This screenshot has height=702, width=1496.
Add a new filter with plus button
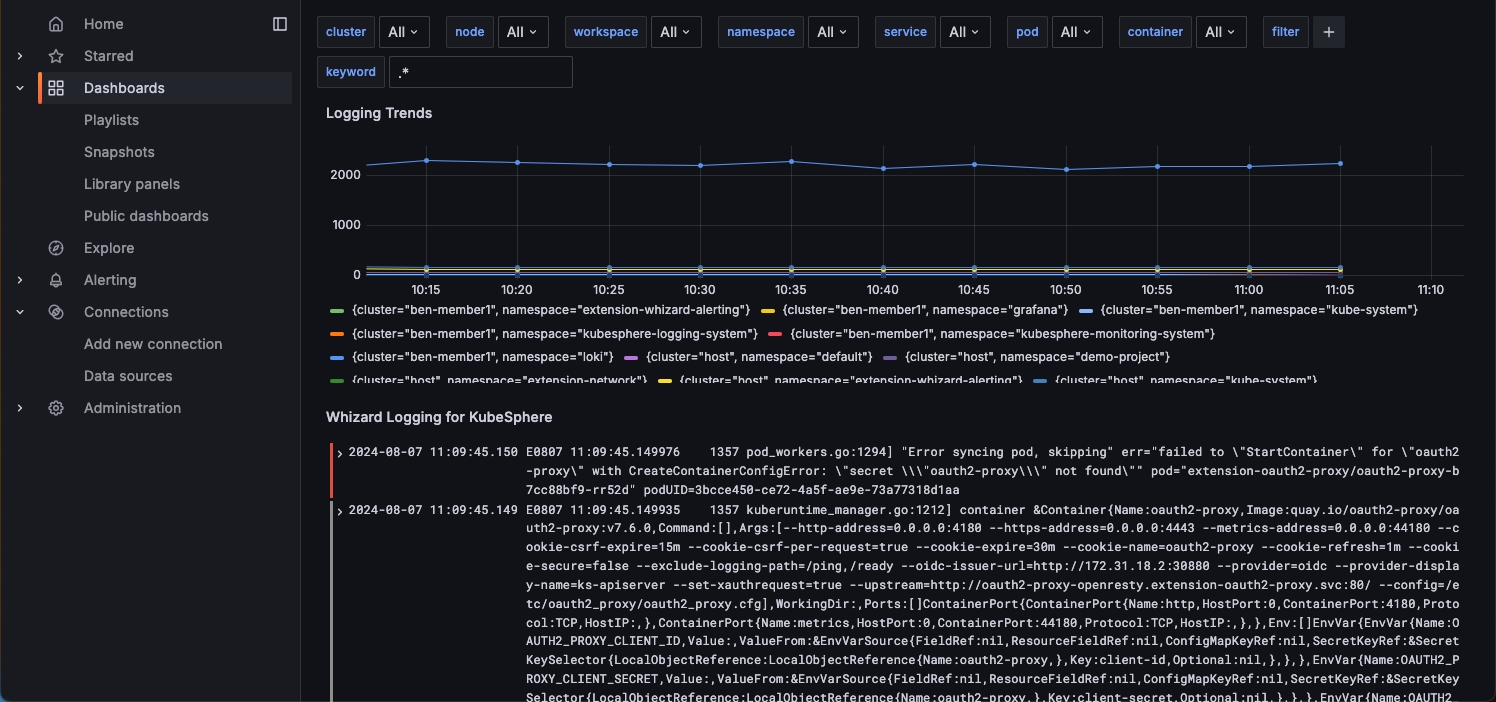[1328, 32]
